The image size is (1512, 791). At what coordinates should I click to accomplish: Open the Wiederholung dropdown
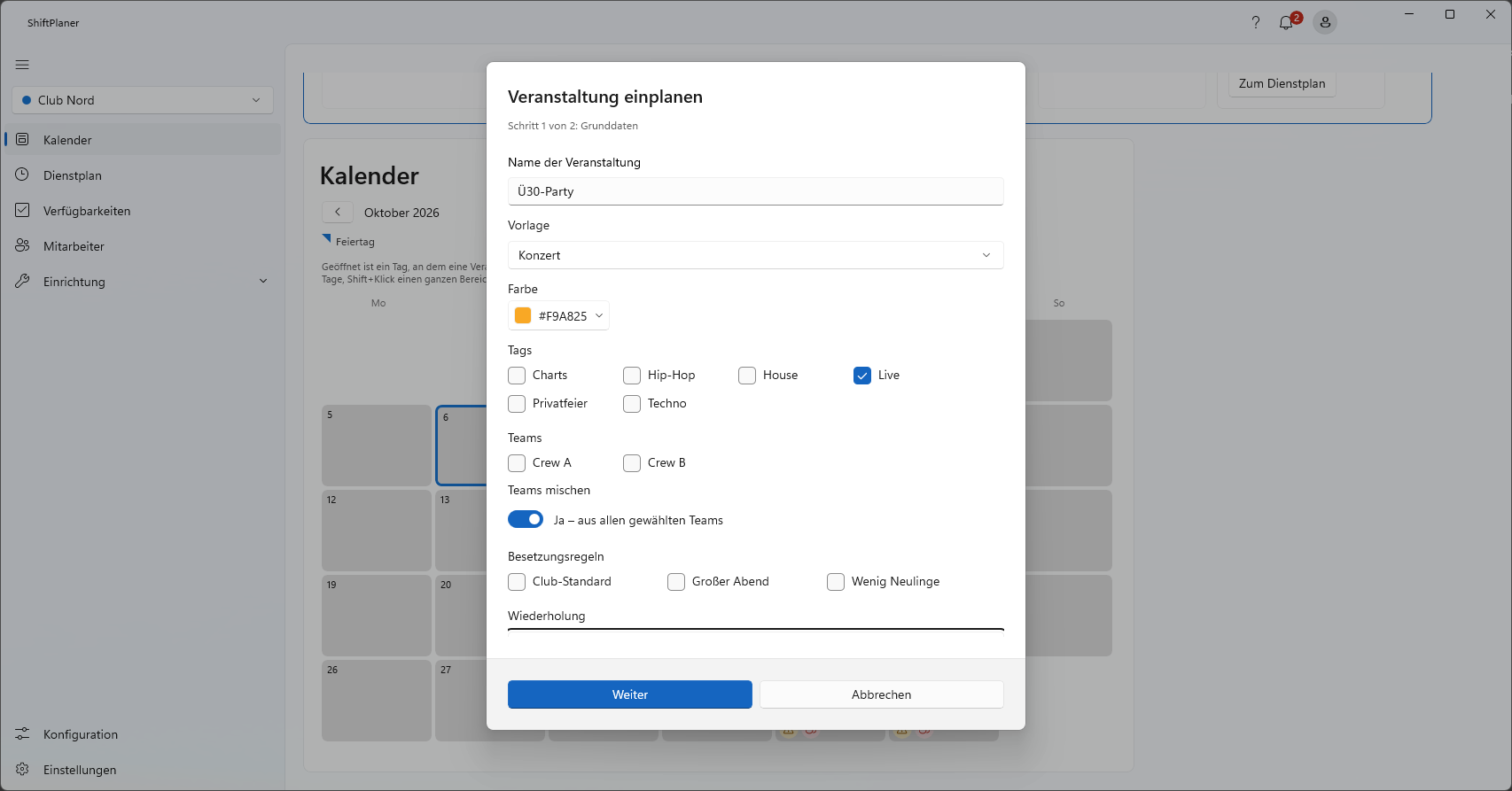tap(755, 630)
